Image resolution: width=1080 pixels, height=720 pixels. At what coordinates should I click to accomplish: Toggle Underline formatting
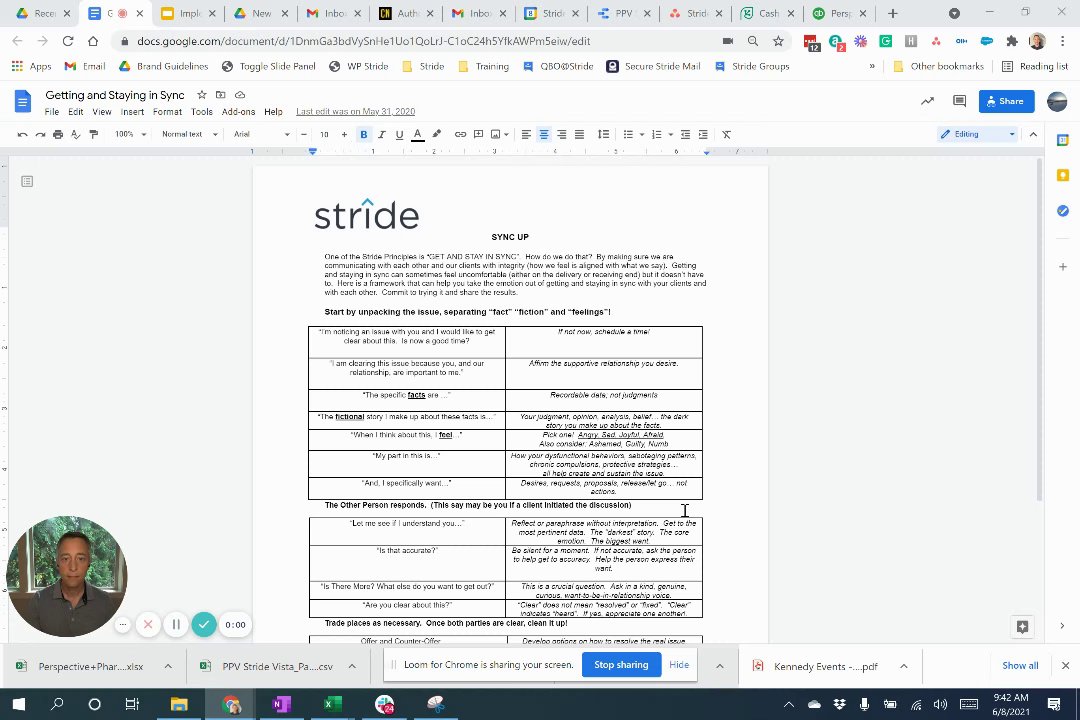[399, 134]
